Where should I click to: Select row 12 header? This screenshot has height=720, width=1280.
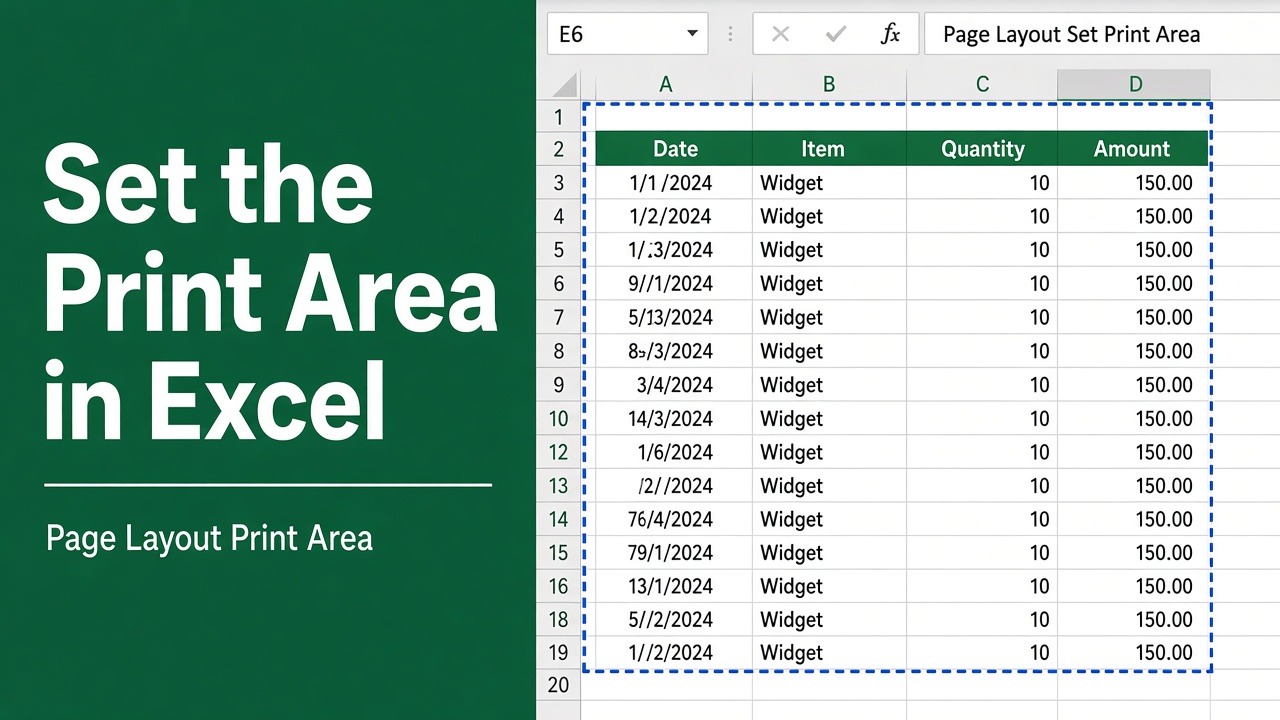558,452
